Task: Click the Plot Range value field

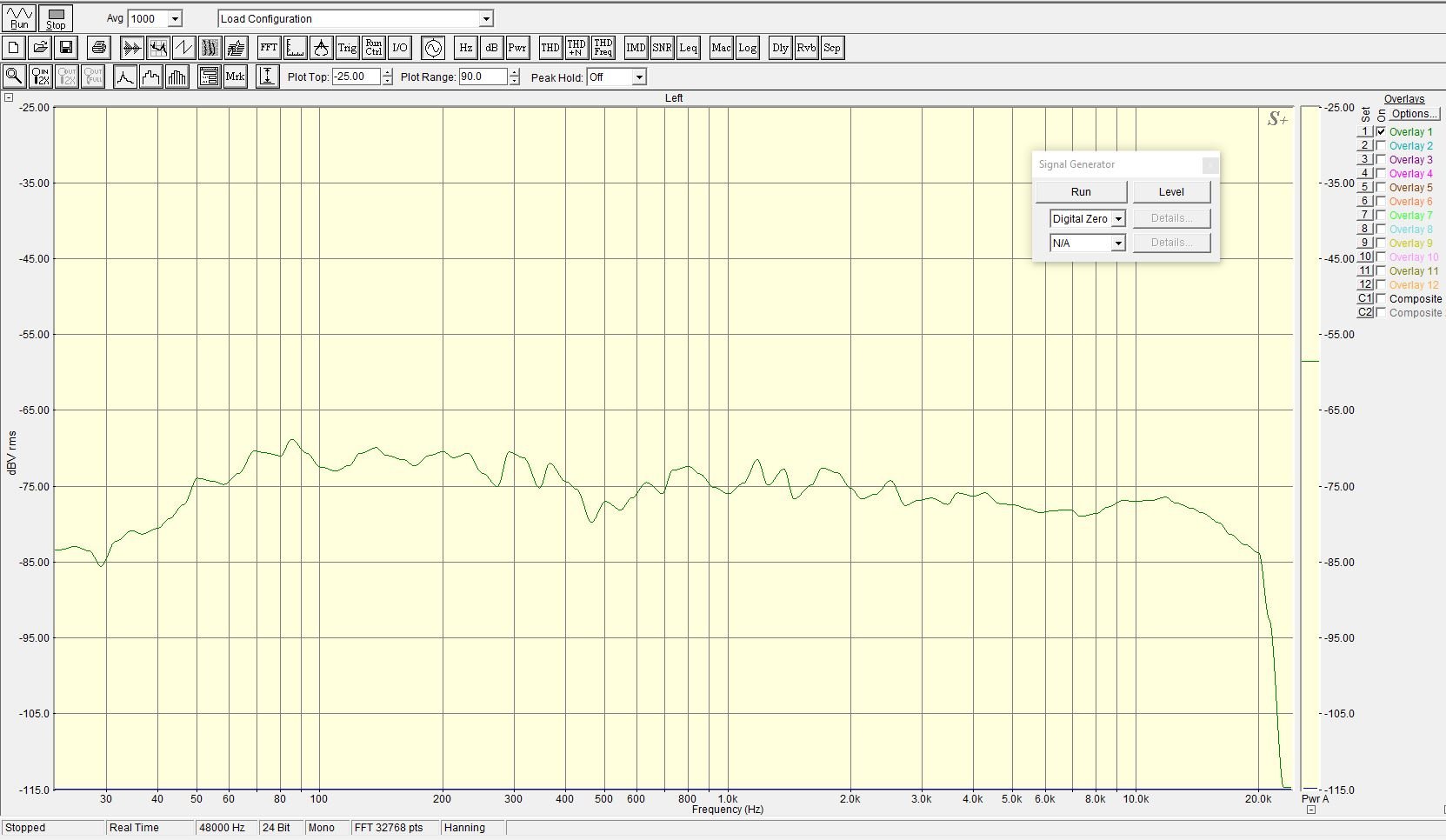Action: tap(483, 77)
